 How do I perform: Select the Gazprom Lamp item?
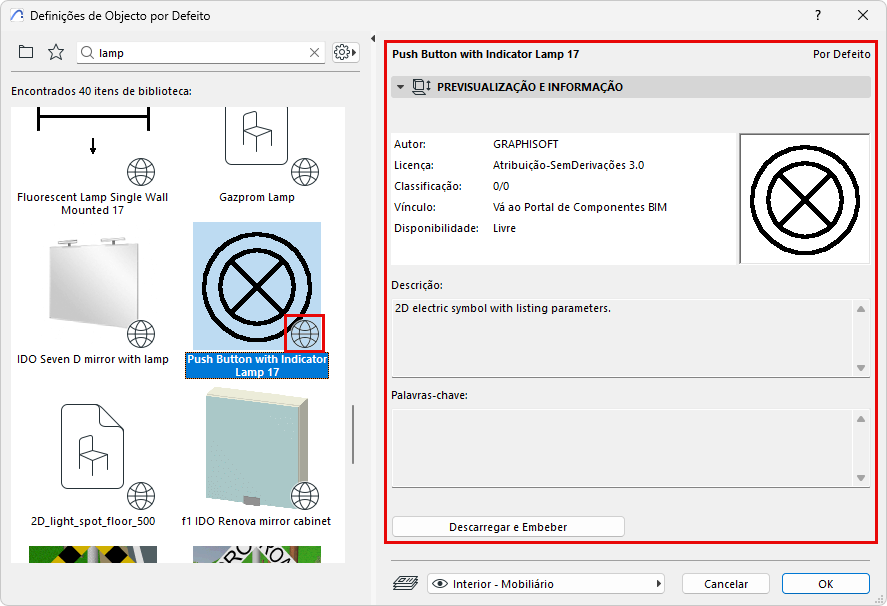[257, 156]
